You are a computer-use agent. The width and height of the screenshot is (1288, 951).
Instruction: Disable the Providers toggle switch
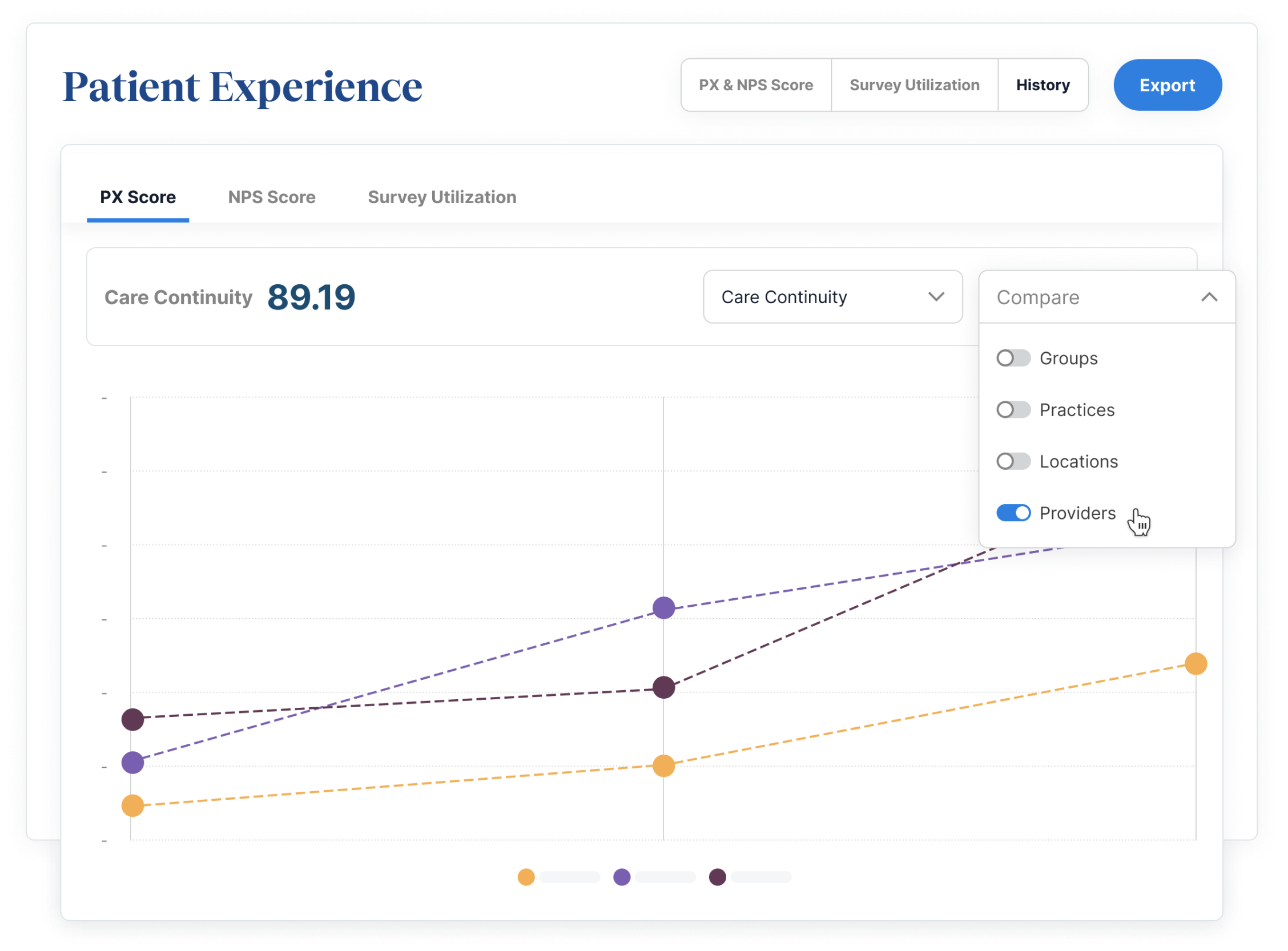[x=1013, y=513]
